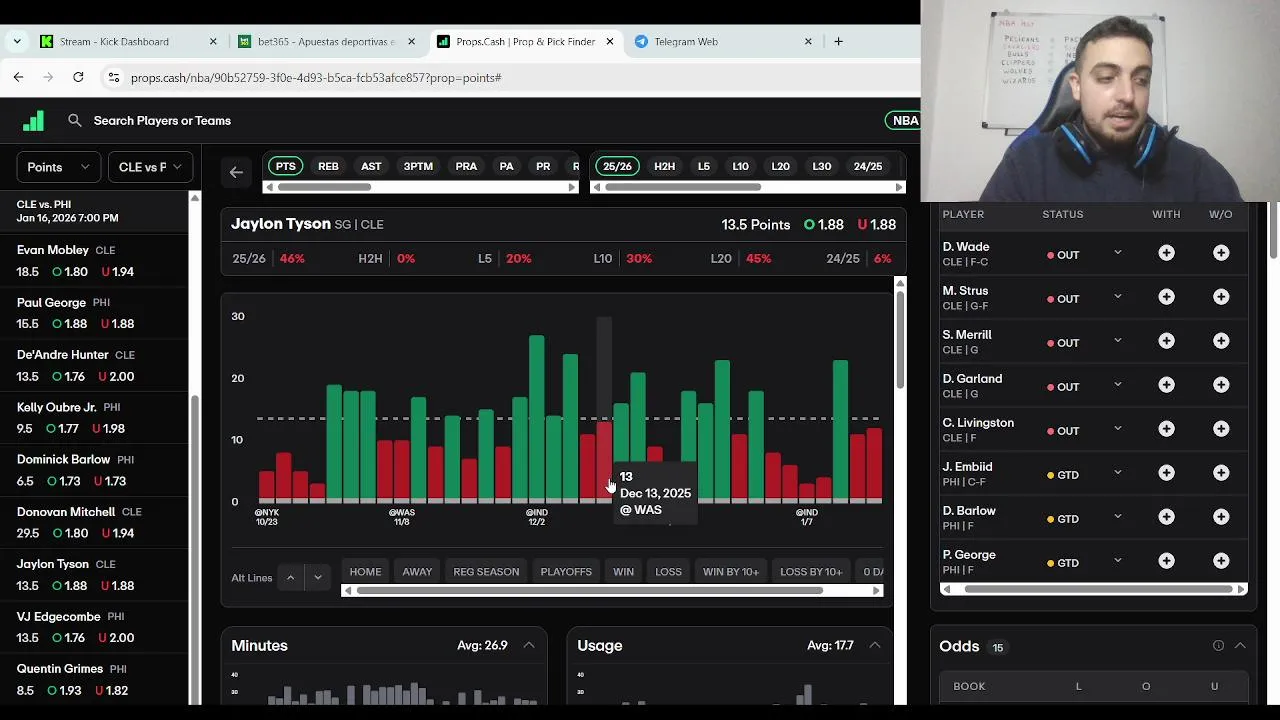Toggle WIN filter
This screenshot has height=720, width=1280.
coord(623,572)
